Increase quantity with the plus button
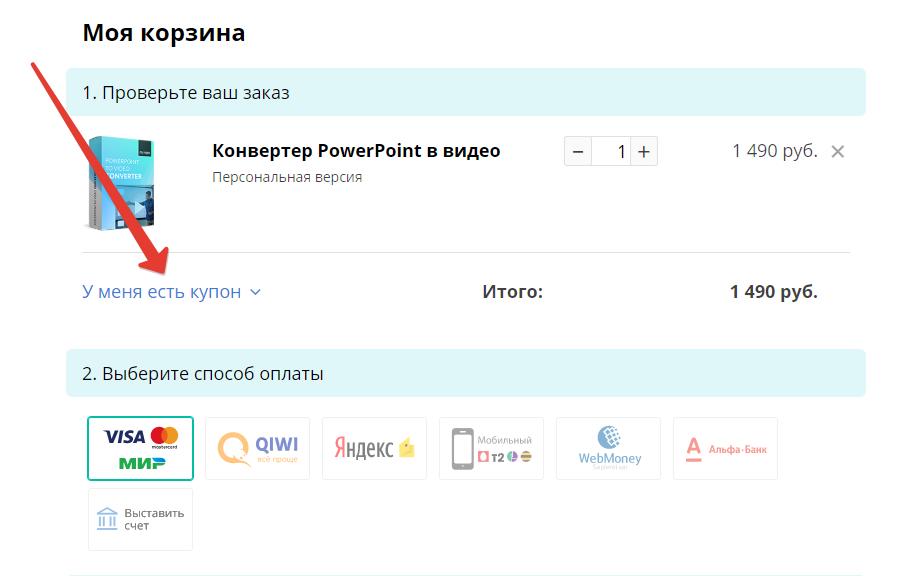The image size is (906, 576). tap(644, 152)
